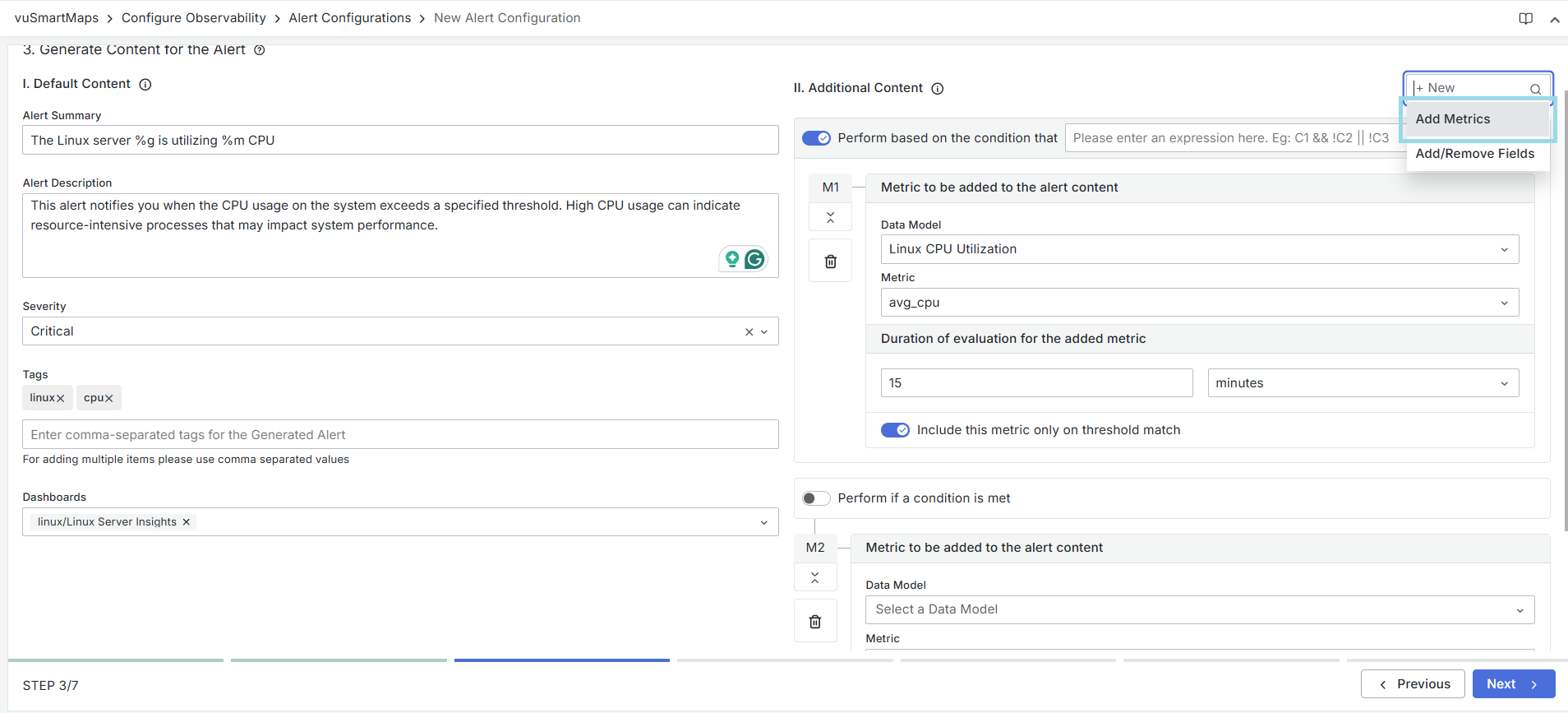Image resolution: width=1568 pixels, height=713 pixels.
Task: Collapse the M1 metric section
Action: (x=830, y=217)
